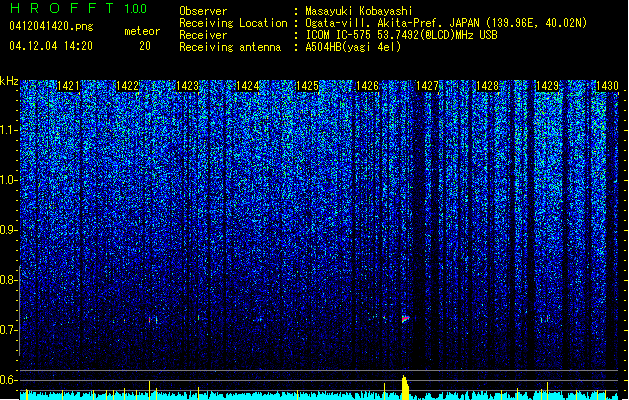Screen dimensions: 629x400
Task: Click the Receiving Location label
Action: click(x=233, y=23)
